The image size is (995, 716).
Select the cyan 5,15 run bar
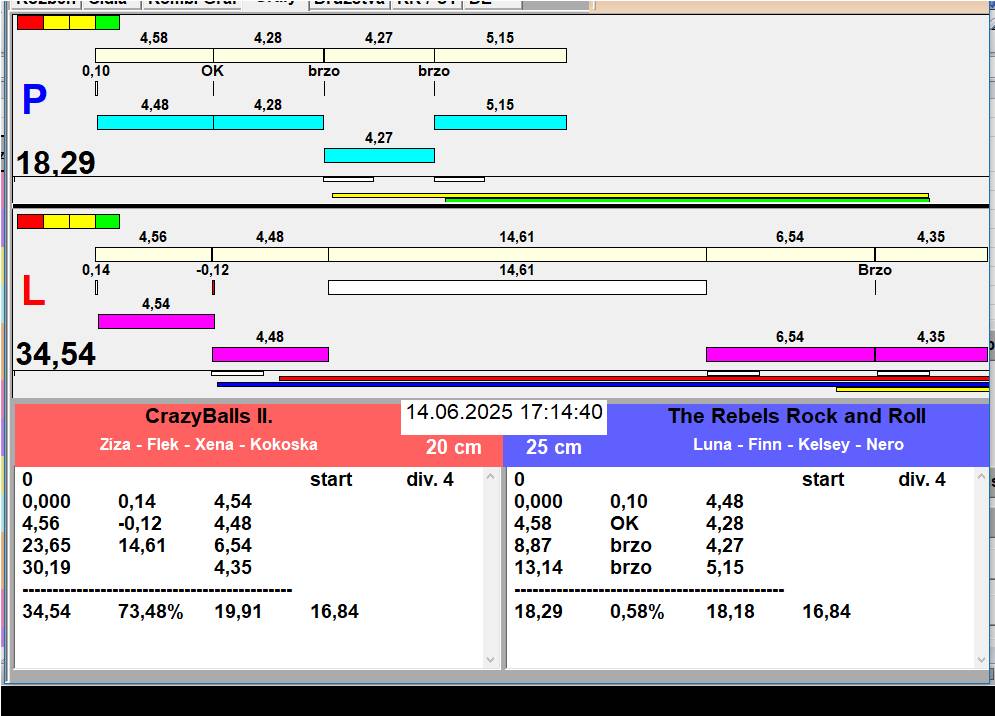click(x=500, y=122)
